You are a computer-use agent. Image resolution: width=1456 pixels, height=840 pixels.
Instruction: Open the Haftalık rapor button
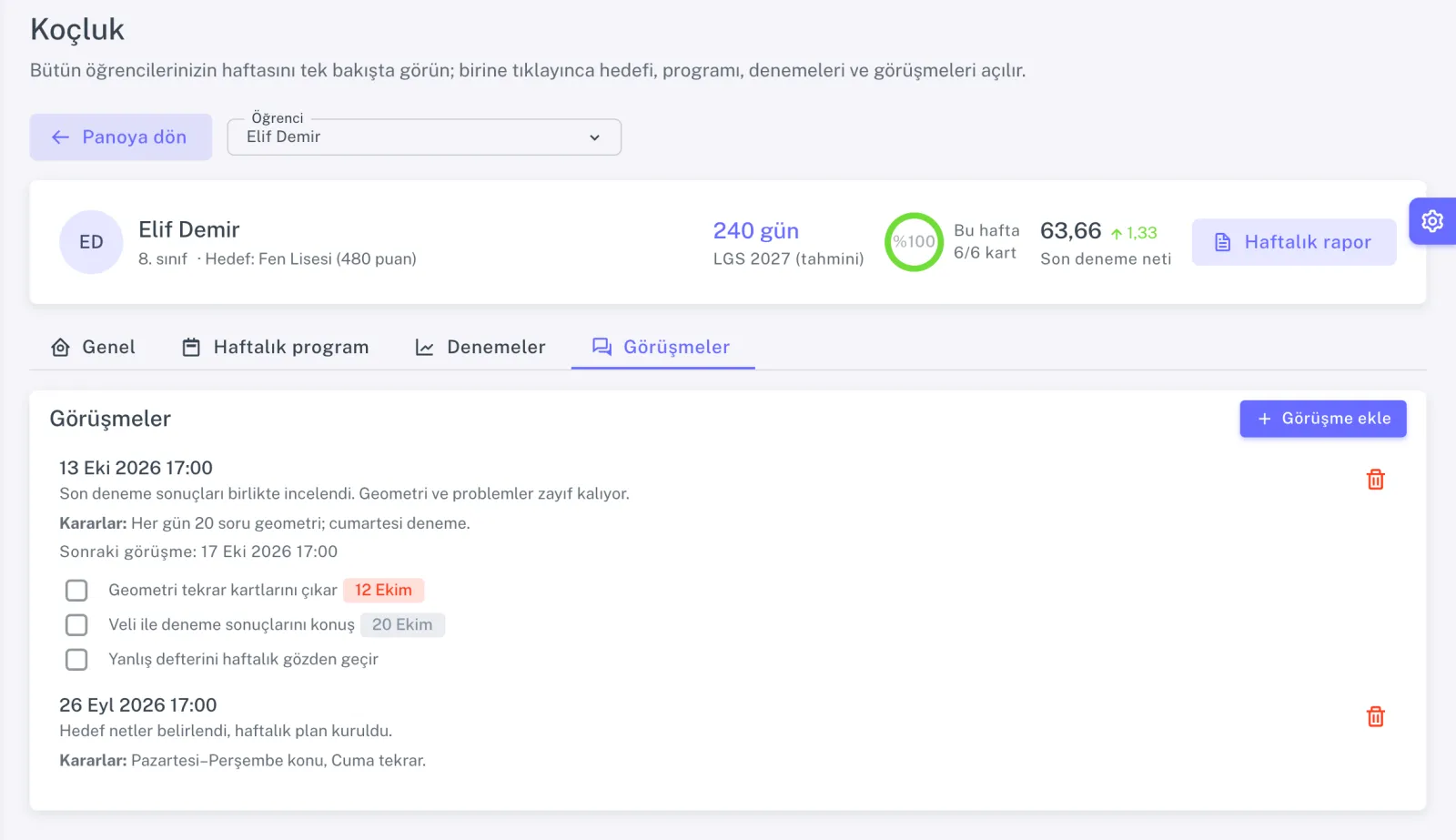[1294, 242]
